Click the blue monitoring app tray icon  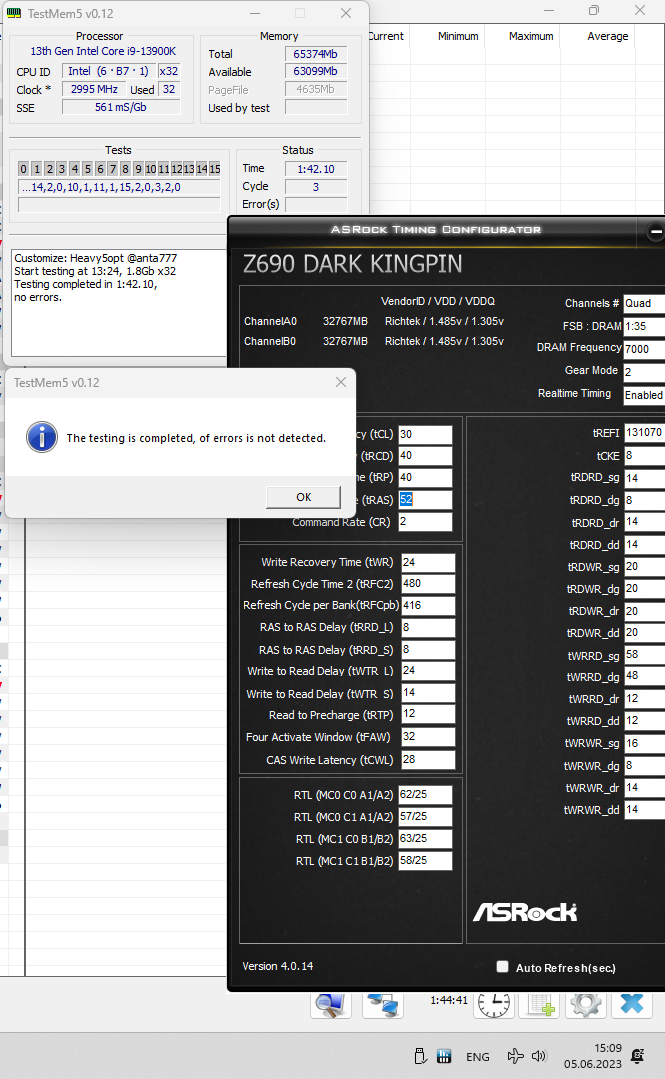click(444, 1056)
